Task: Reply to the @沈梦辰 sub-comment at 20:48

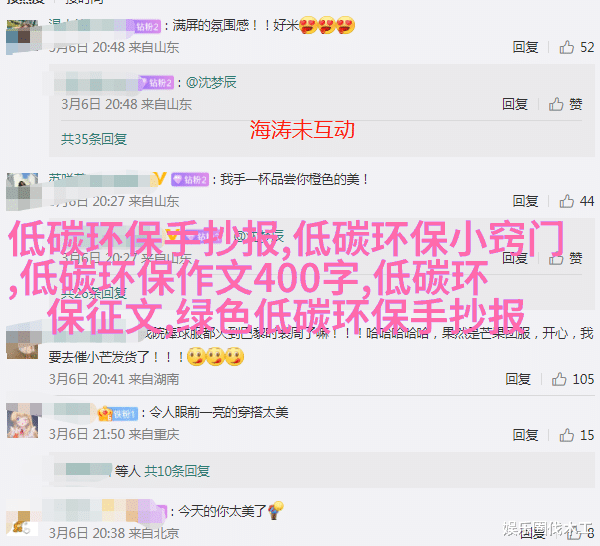Action: pyautogui.click(x=515, y=104)
